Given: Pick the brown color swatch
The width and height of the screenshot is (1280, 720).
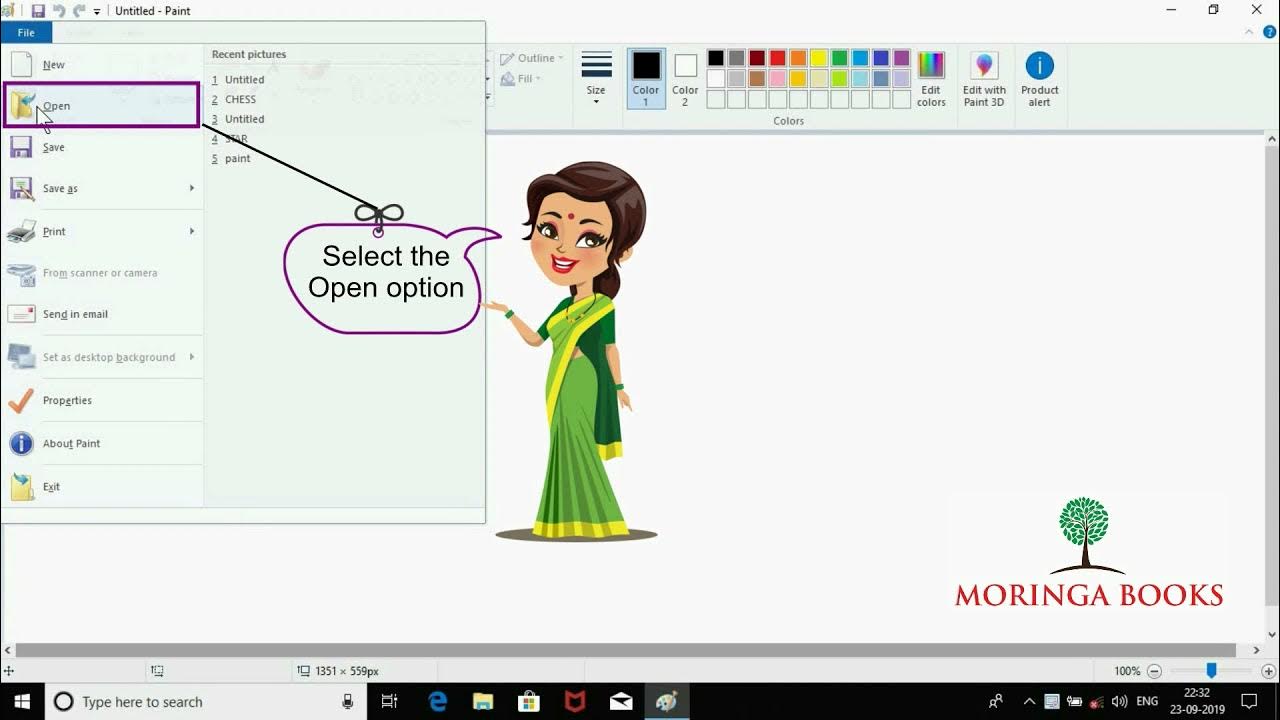Looking at the screenshot, I should (757, 79).
